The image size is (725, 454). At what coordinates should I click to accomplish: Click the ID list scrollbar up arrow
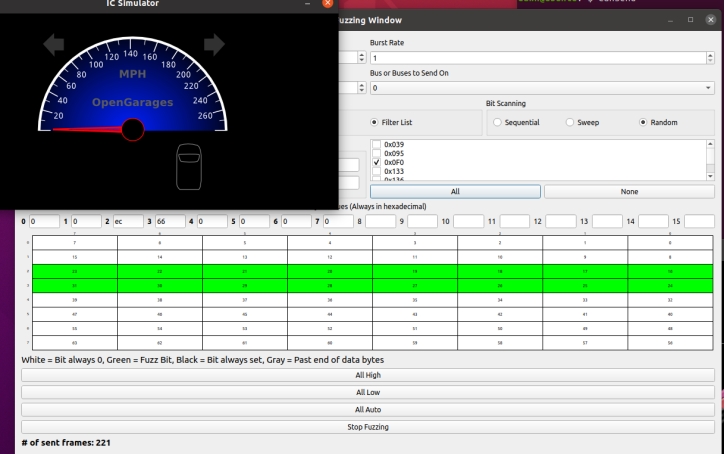pyautogui.click(x=710, y=144)
